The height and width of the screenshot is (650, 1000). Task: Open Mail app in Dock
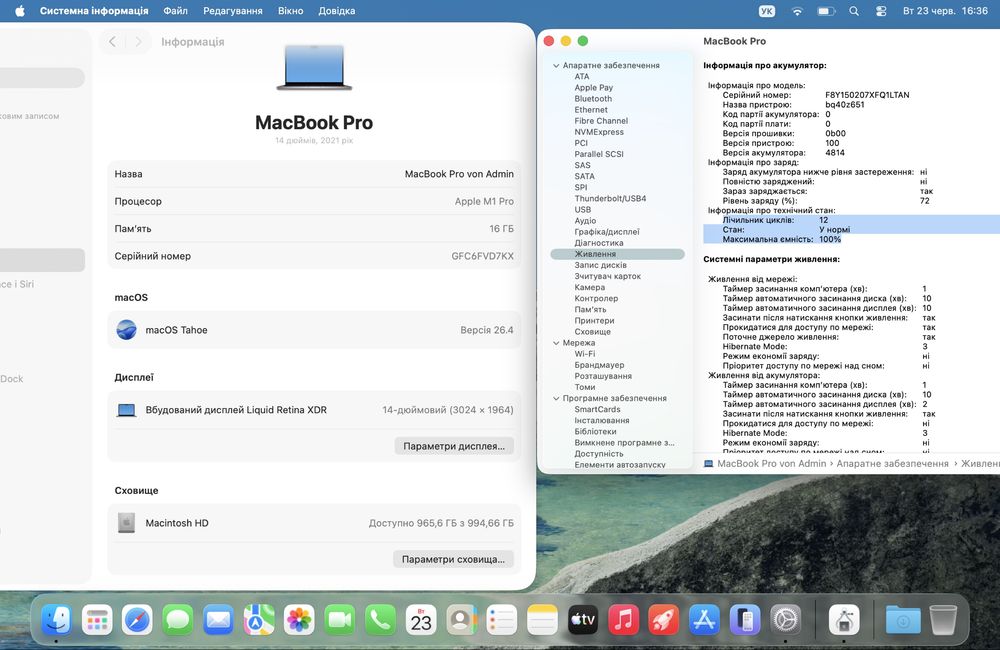pyautogui.click(x=218, y=619)
